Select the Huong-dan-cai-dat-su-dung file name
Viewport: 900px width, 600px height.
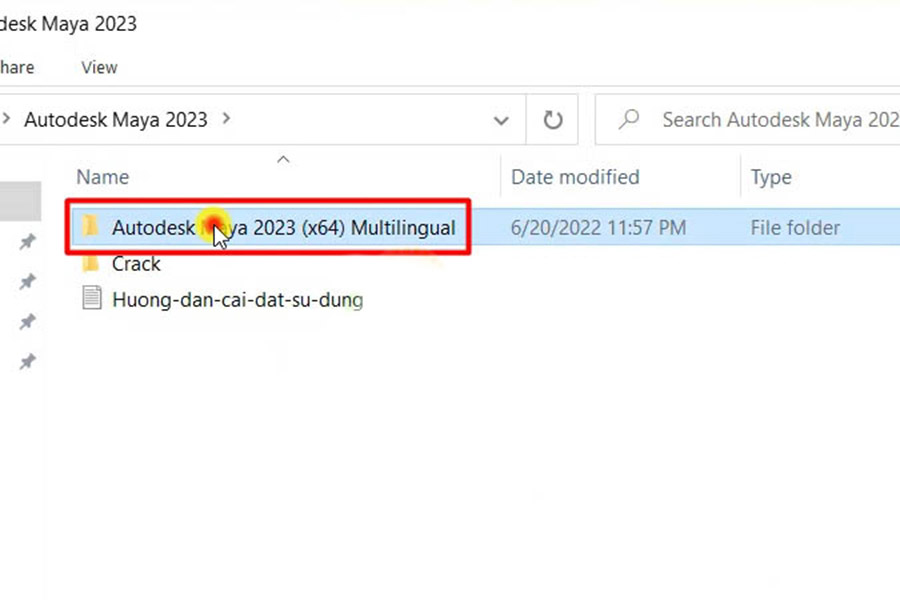pyautogui.click(x=236, y=299)
